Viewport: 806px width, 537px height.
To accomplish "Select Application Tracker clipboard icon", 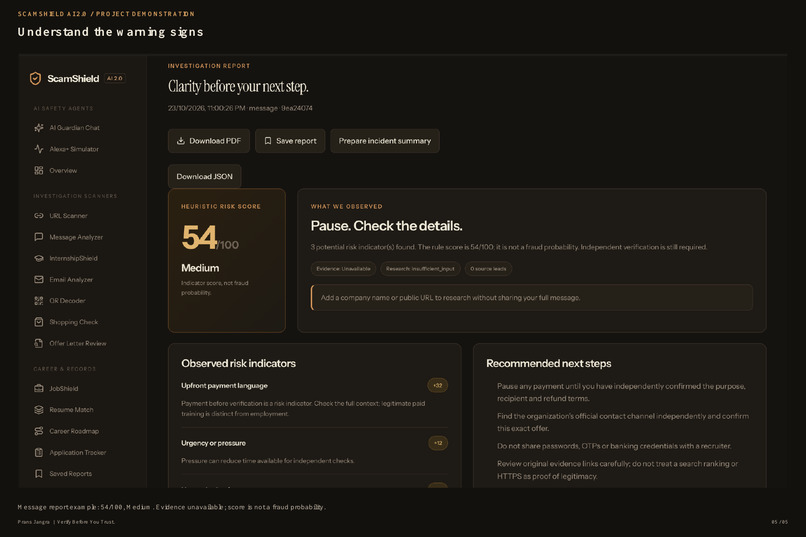I will click(x=39, y=452).
